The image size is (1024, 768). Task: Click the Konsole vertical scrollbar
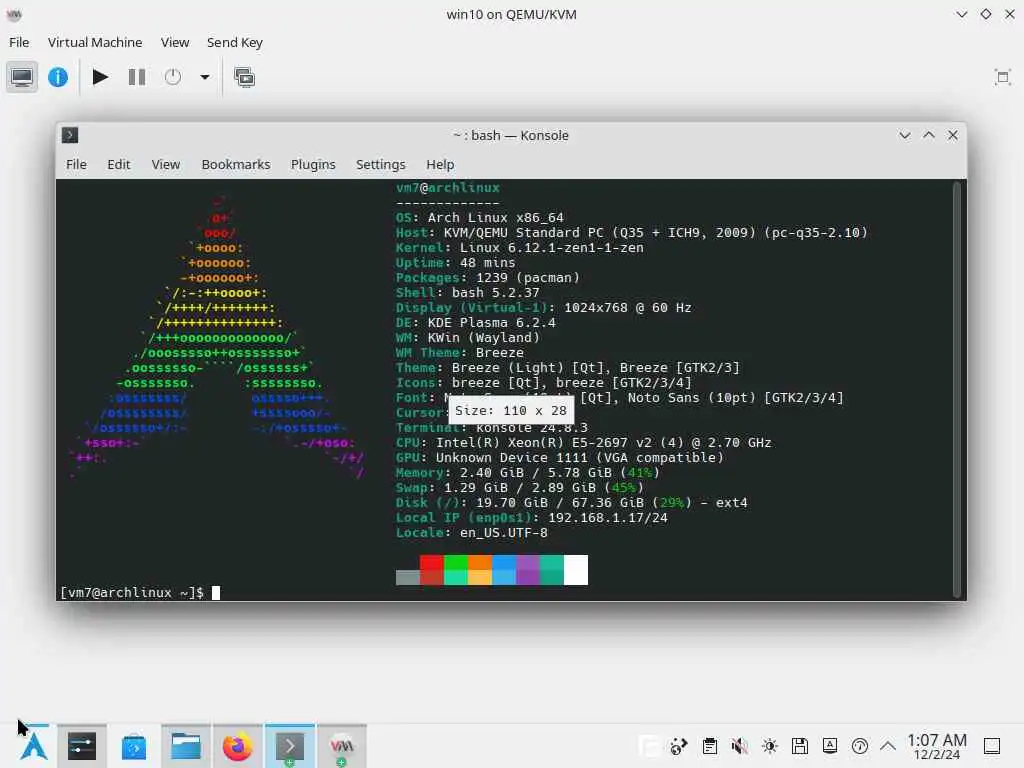pyautogui.click(x=957, y=390)
